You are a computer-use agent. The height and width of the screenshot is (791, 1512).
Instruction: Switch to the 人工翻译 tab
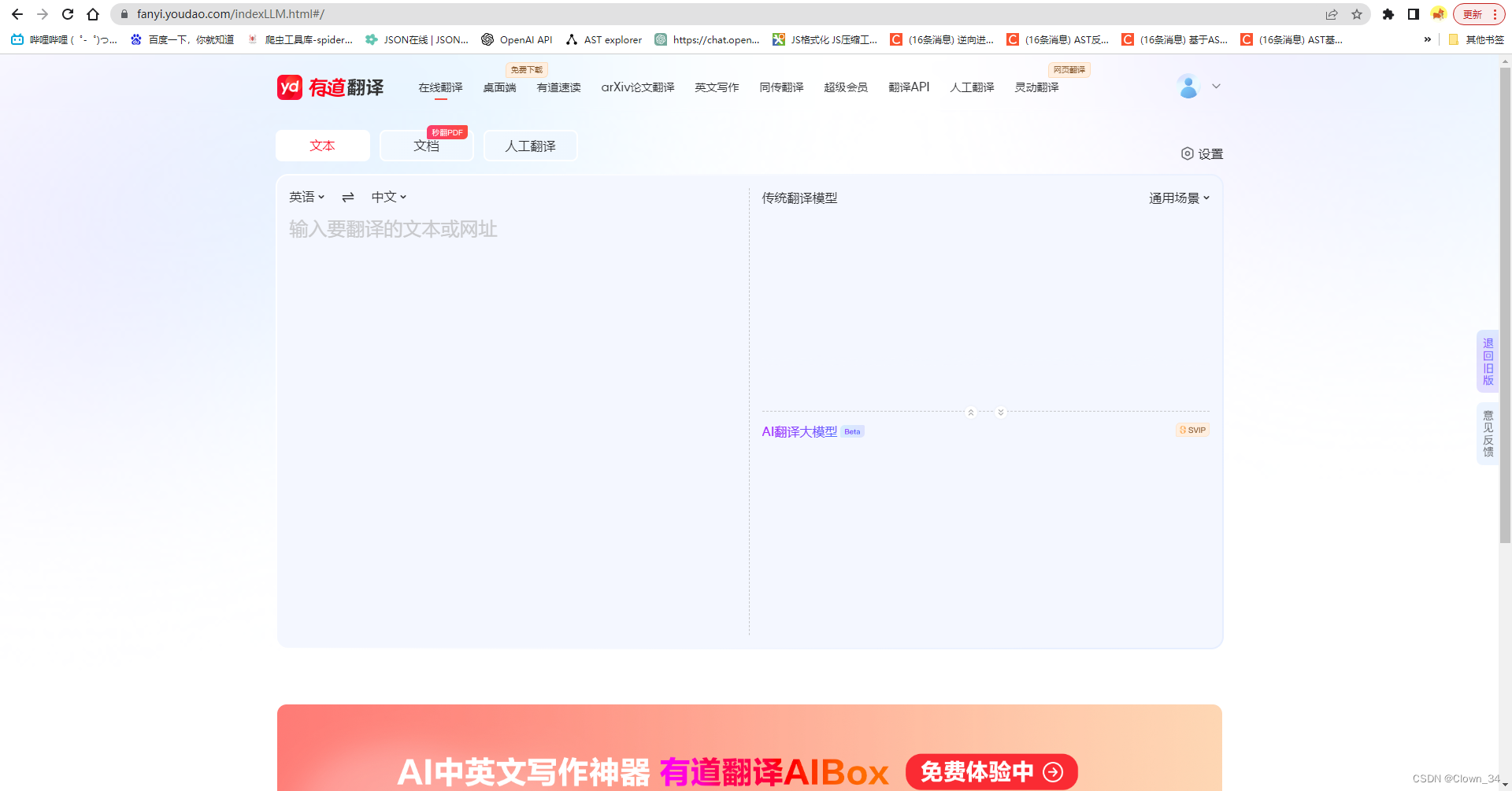[x=530, y=146]
